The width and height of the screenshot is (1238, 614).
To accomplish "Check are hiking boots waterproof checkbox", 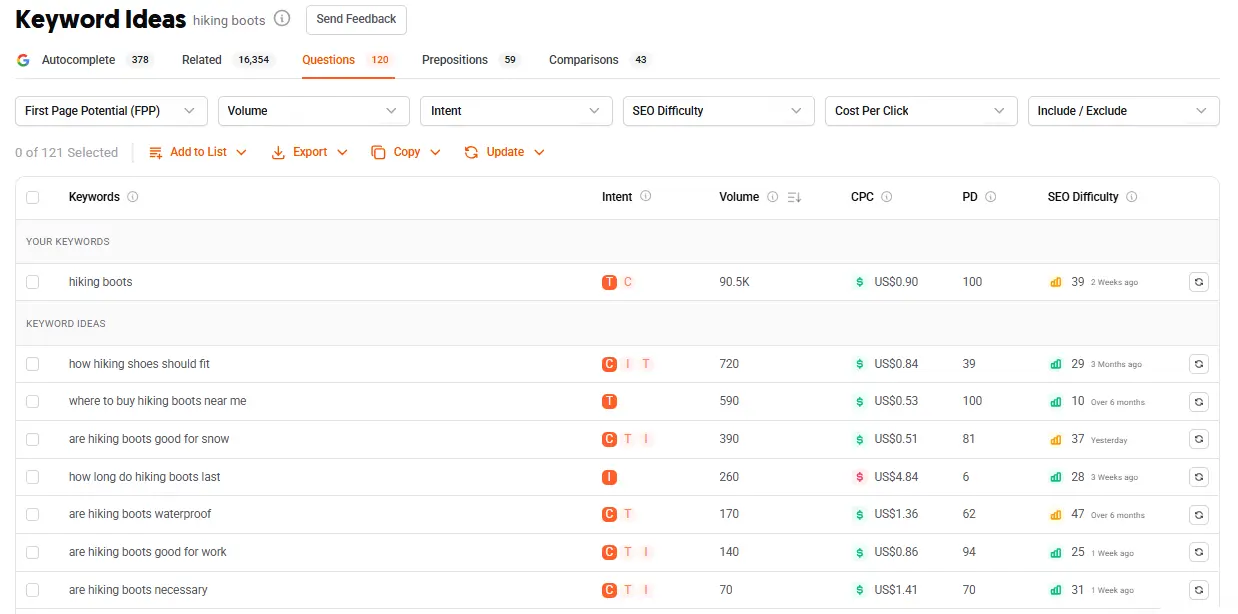I will pos(33,514).
